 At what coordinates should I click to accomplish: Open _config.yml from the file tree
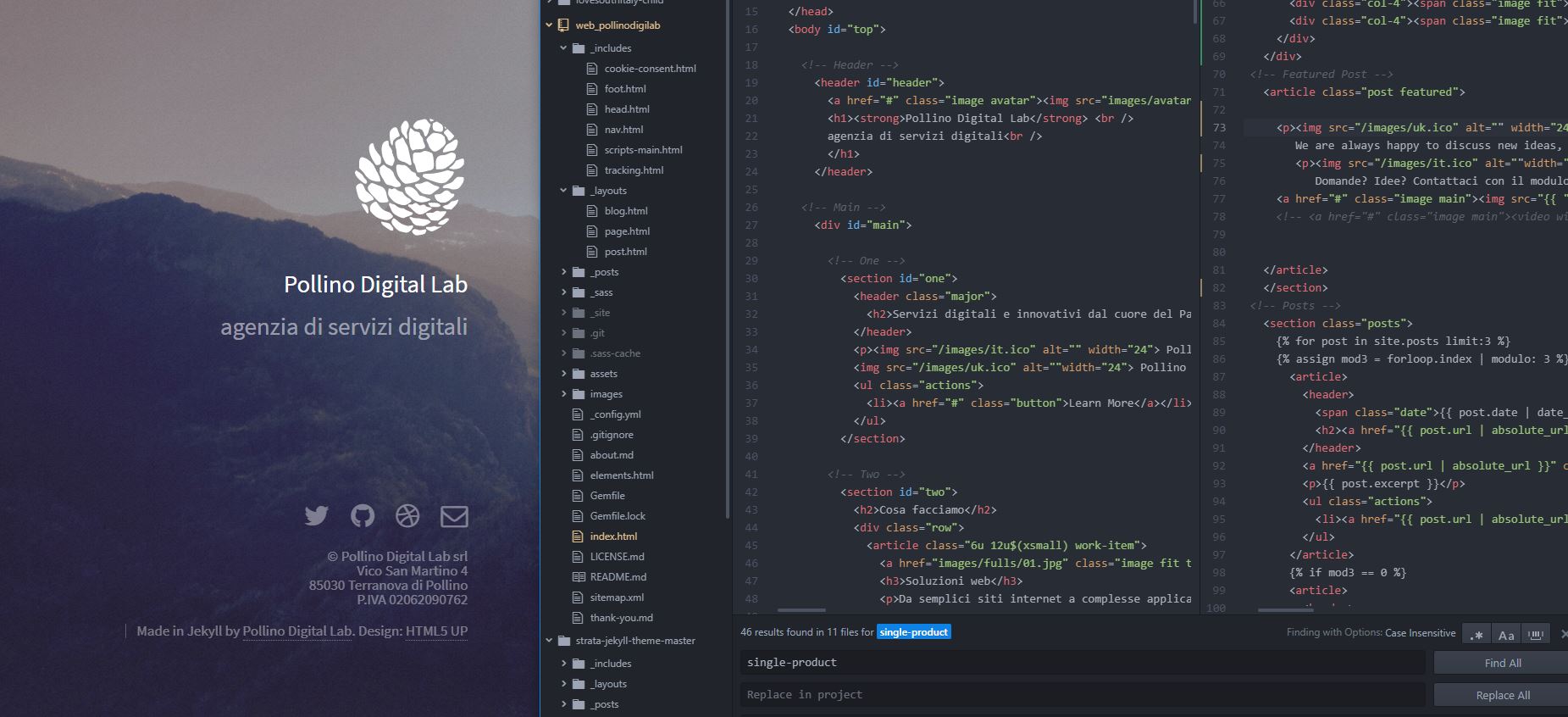616,414
